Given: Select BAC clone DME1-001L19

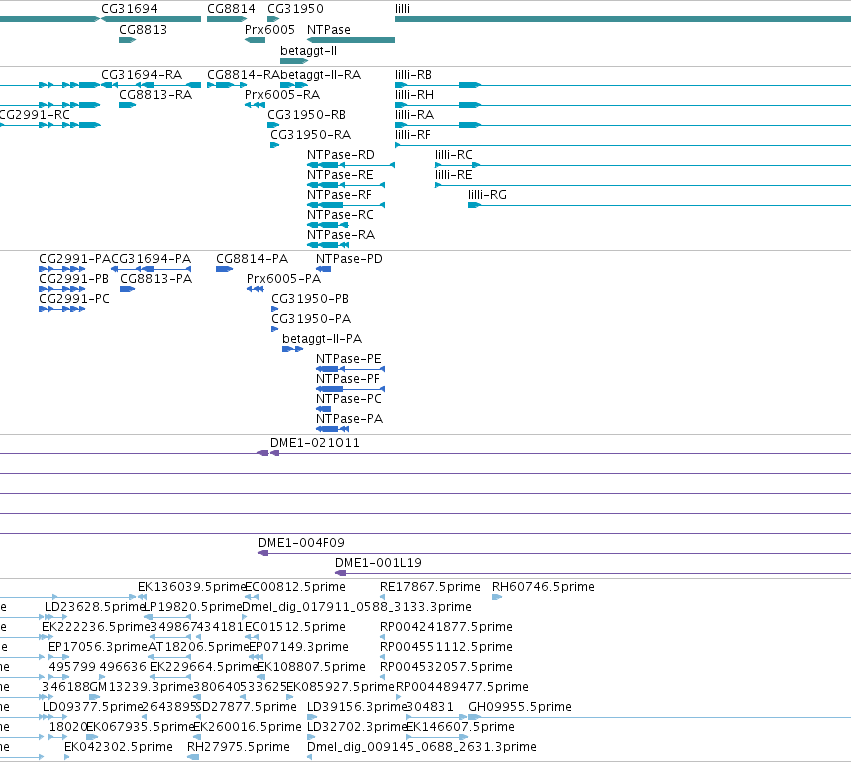Looking at the screenshot, I should pos(378,563).
